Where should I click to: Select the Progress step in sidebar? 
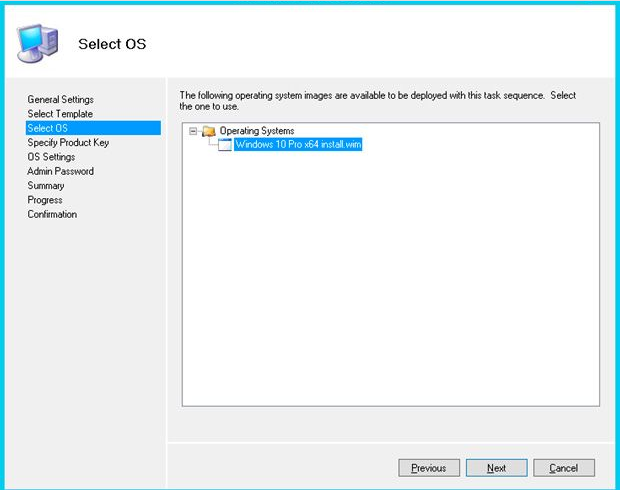(x=45, y=200)
